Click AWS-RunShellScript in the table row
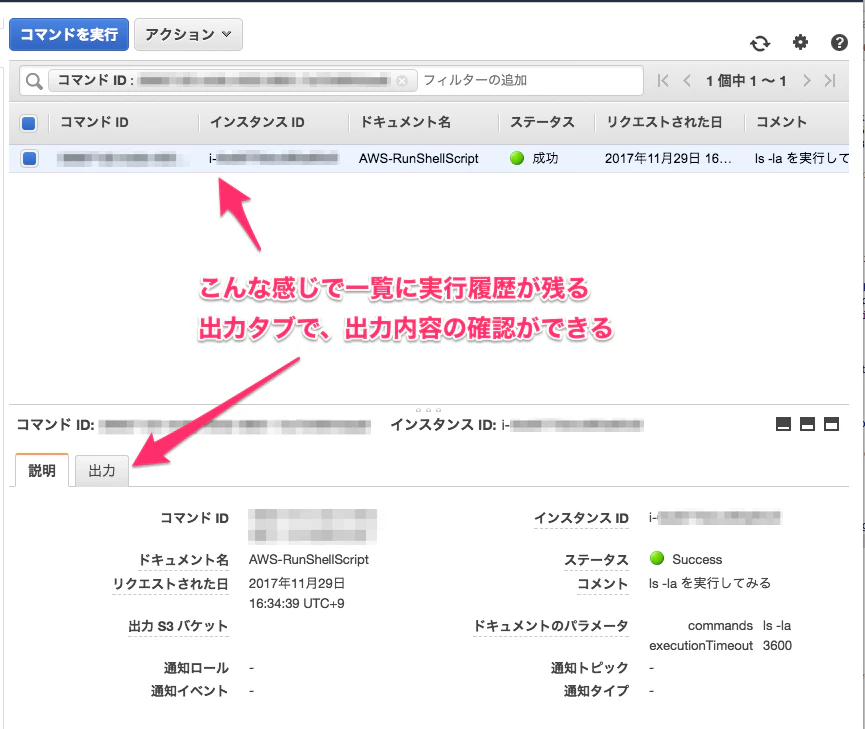 pyautogui.click(x=419, y=158)
